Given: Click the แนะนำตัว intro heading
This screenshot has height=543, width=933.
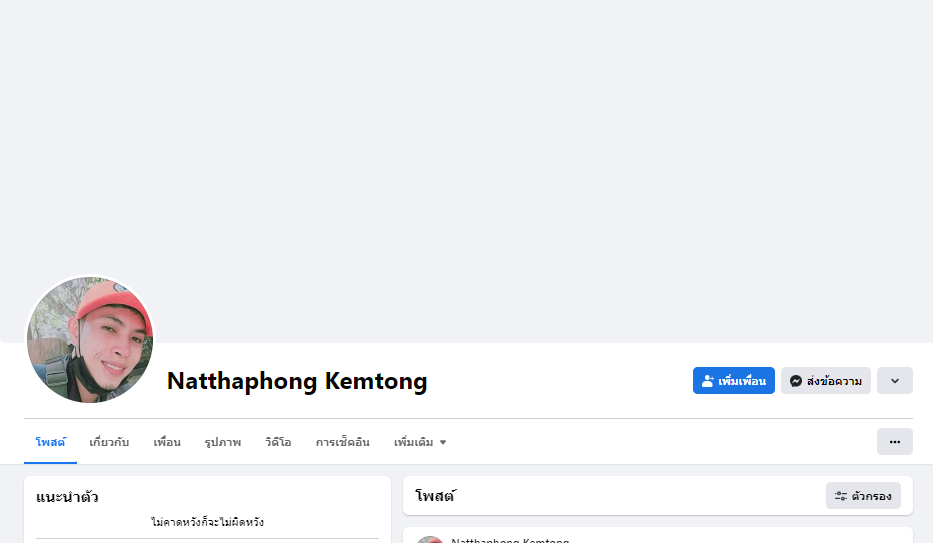Looking at the screenshot, I should pyautogui.click(x=67, y=497).
